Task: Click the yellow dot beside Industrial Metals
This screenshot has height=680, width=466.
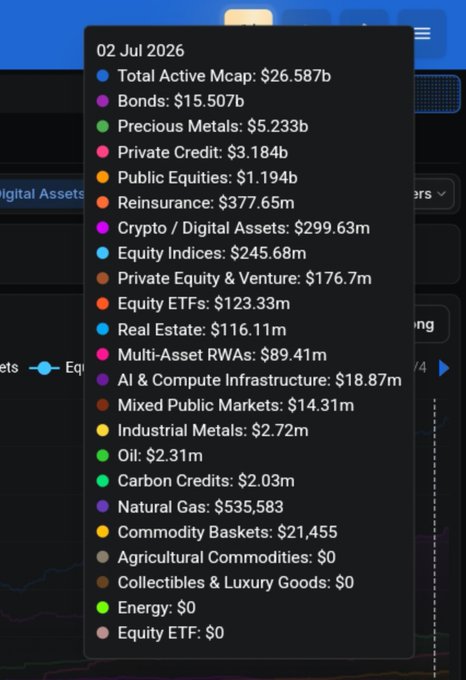Action: click(x=103, y=430)
